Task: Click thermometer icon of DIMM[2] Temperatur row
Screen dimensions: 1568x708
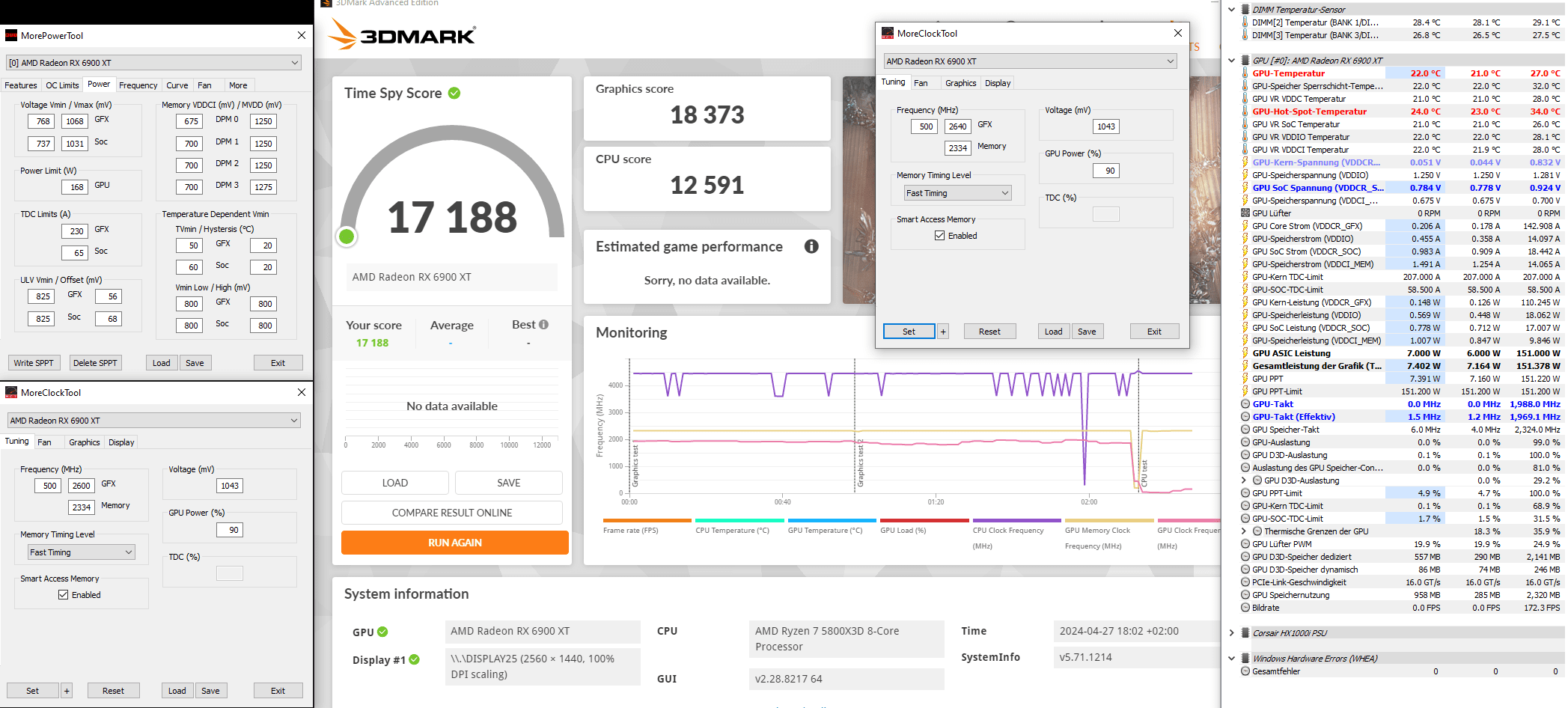Action: click(x=1245, y=22)
